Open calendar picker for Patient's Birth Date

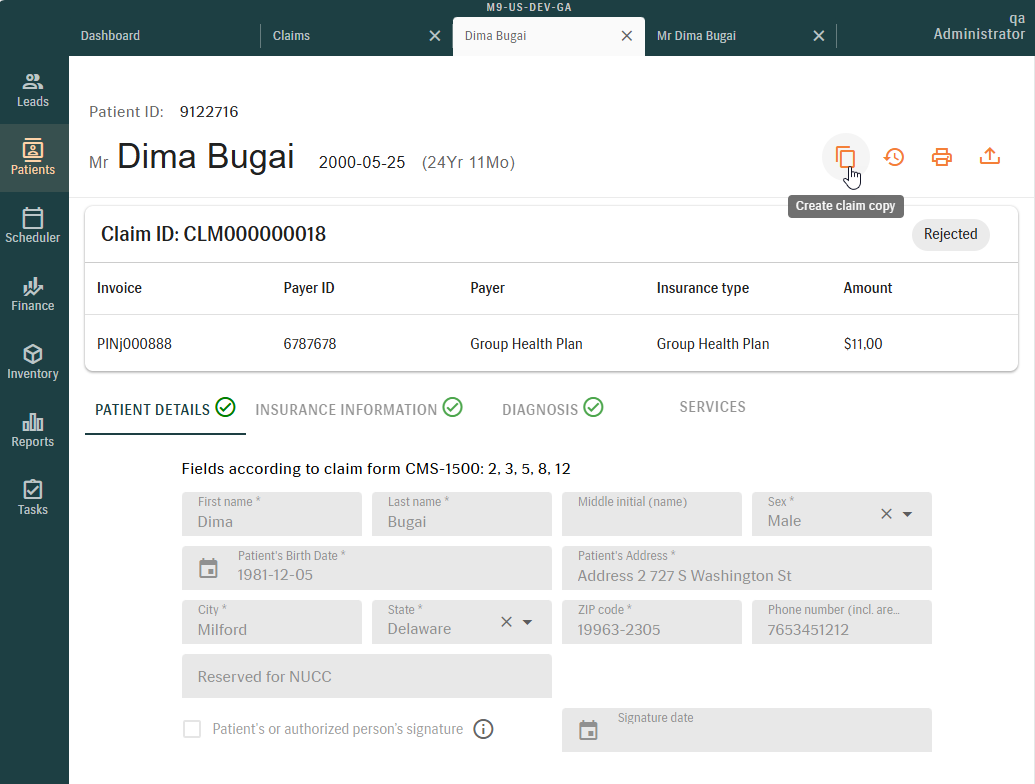tap(209, 568)
